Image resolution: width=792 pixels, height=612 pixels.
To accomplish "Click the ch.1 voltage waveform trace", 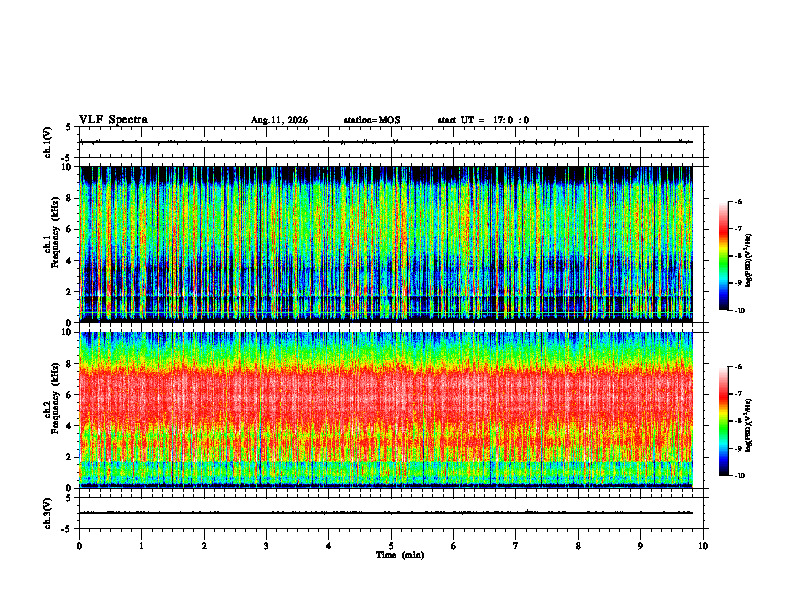I will [386, 142].
